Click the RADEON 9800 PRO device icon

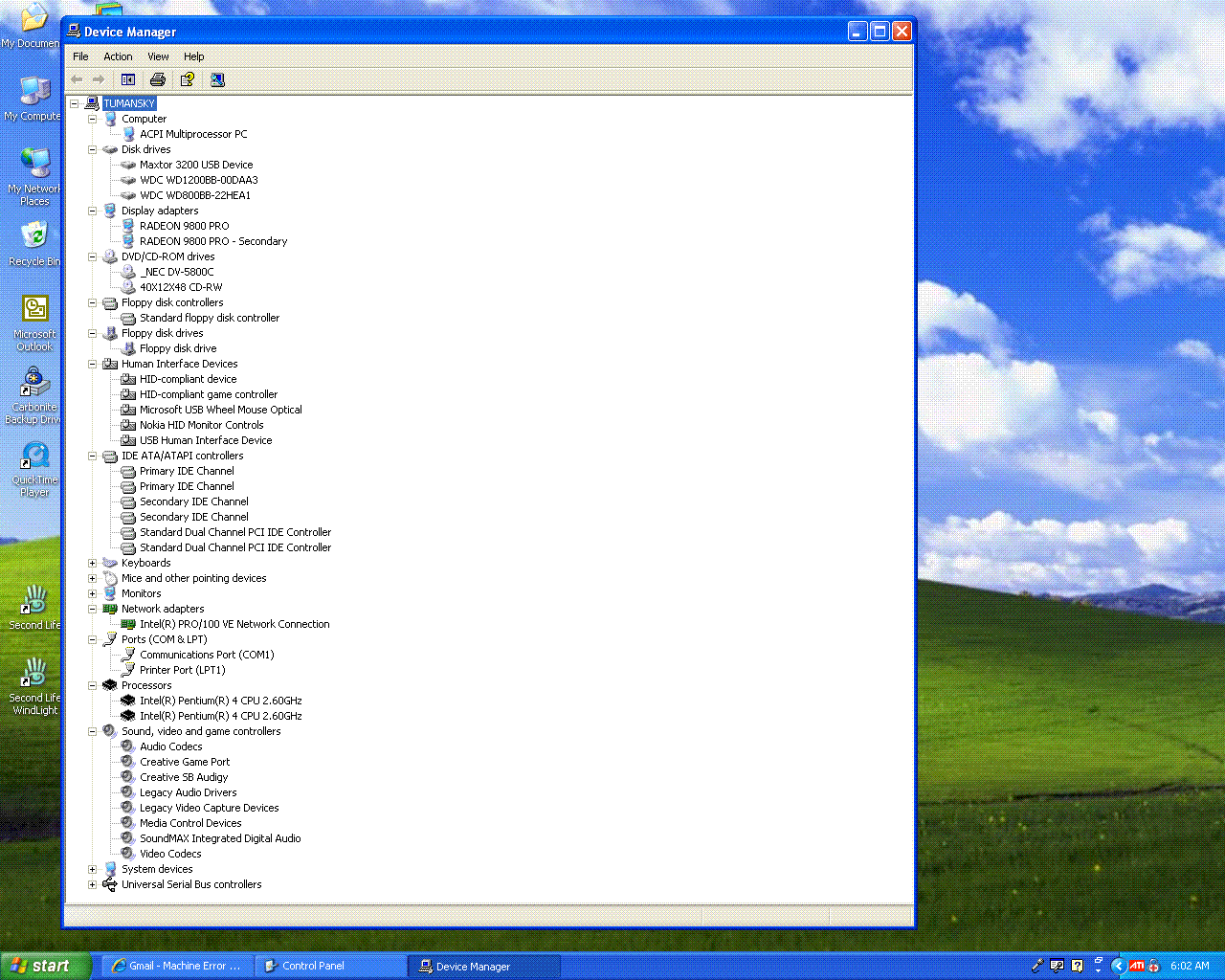click(x=128, y=226)
